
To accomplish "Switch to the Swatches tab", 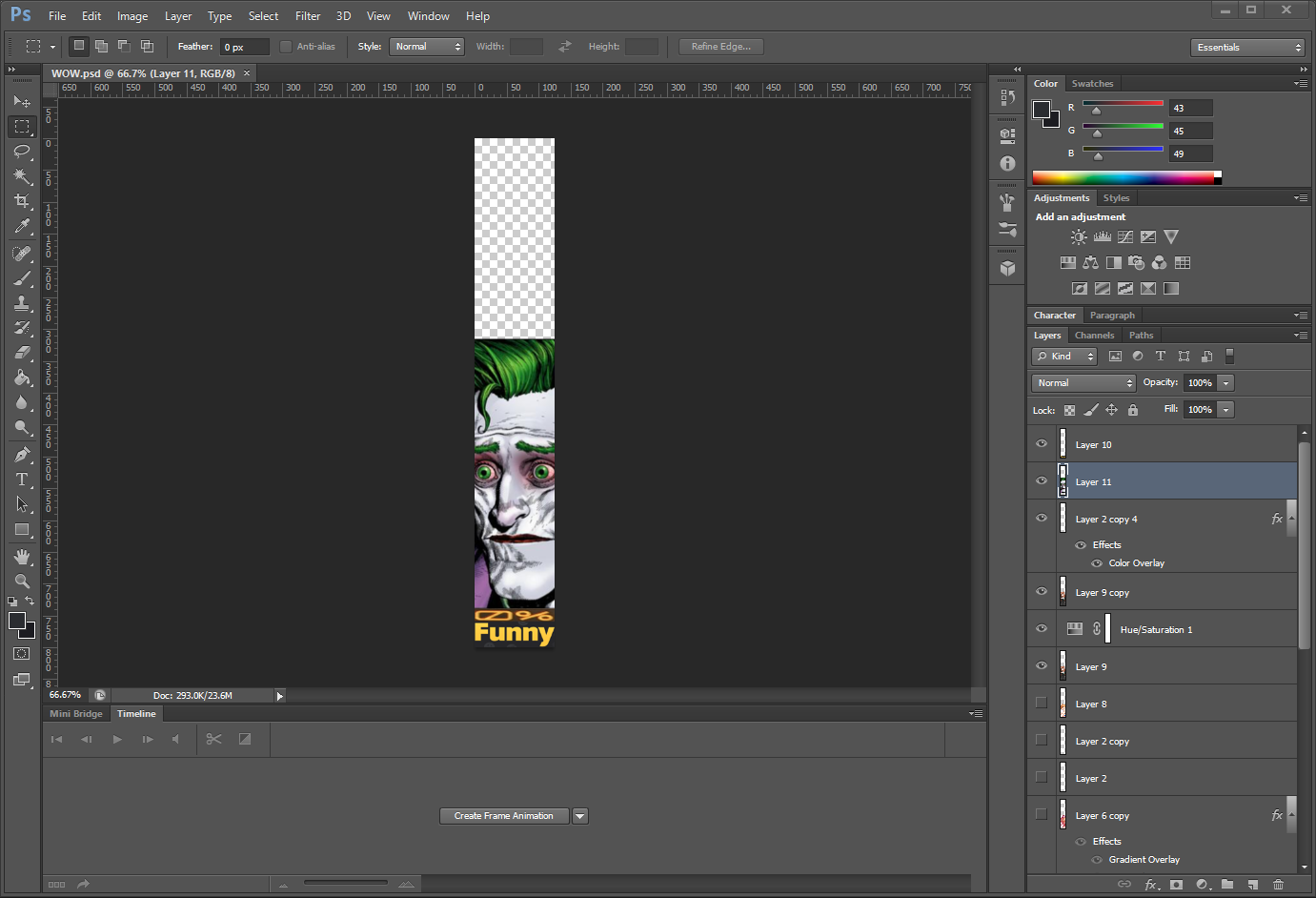I will (x=1092, y=84).
